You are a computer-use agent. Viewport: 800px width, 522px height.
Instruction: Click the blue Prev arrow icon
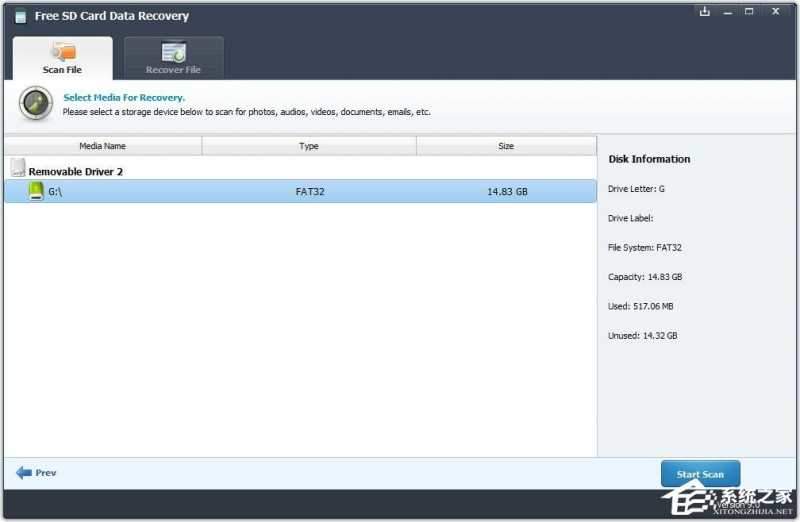click(x=24, y=473)
